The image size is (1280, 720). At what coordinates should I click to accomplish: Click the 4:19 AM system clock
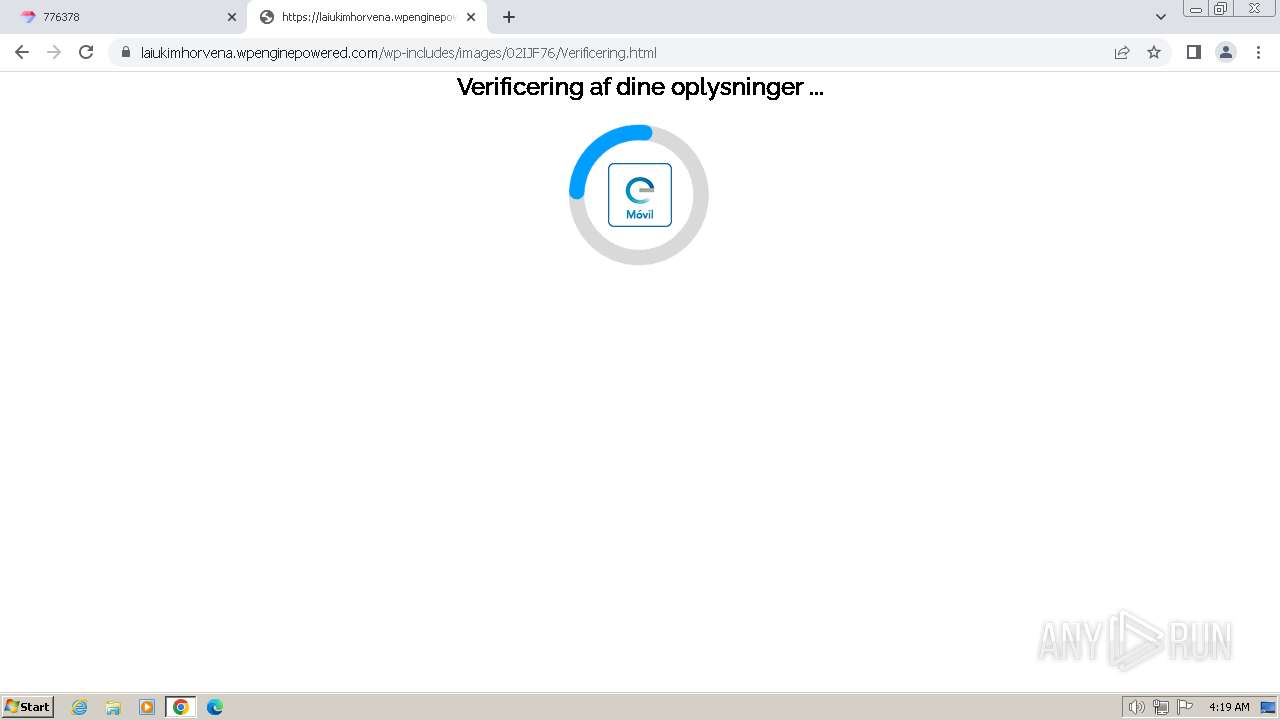(1229, 707)
